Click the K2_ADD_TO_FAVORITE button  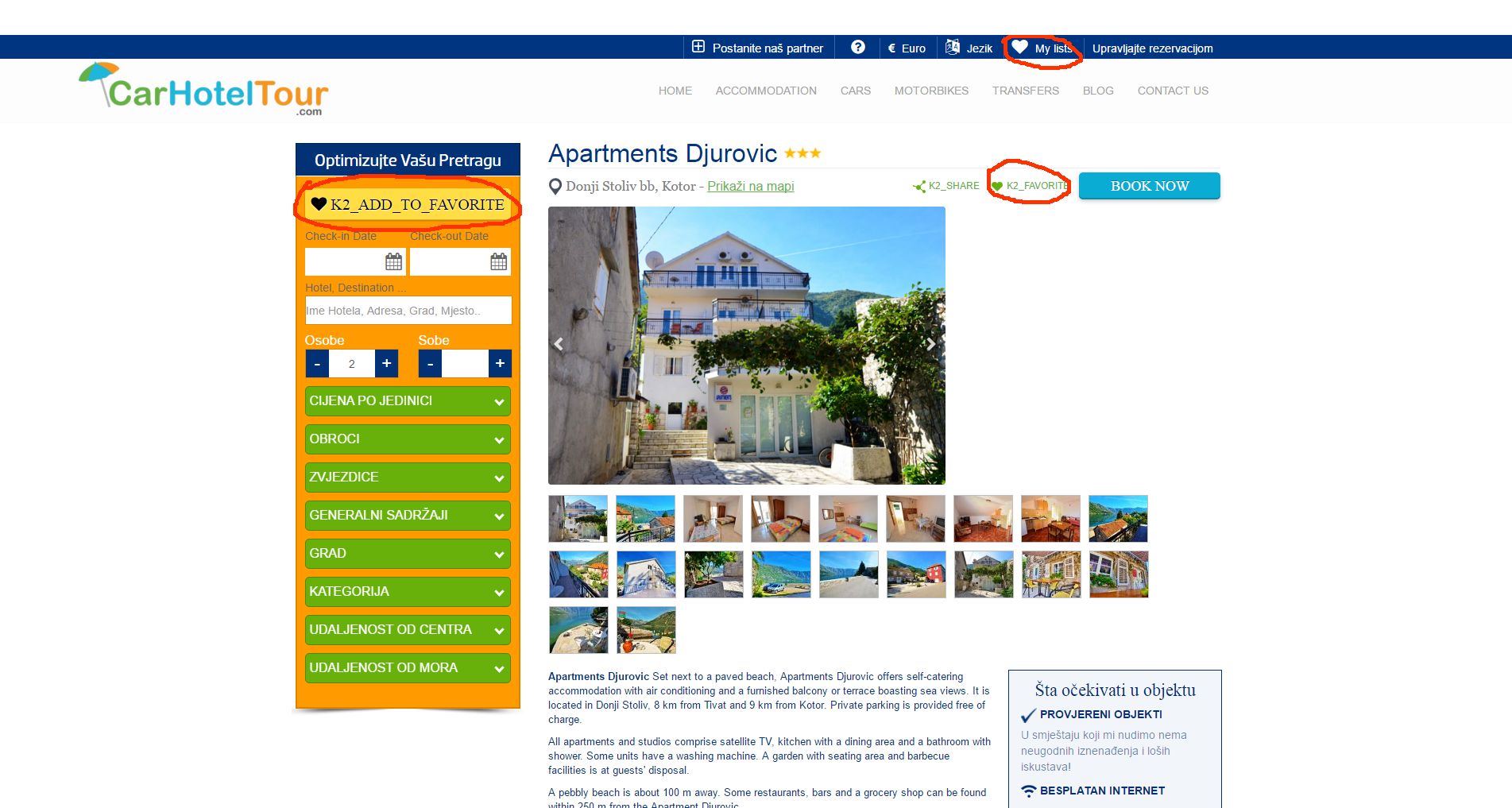point(408,205)
